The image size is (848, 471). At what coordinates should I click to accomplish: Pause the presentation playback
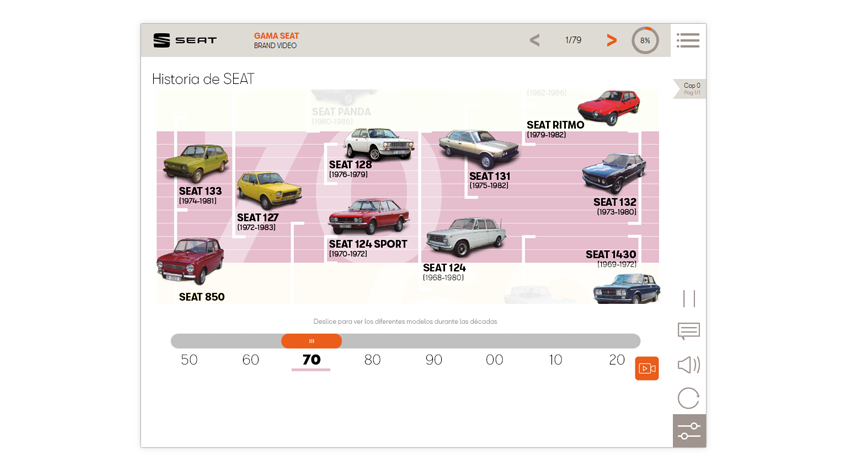click(688, 299)
